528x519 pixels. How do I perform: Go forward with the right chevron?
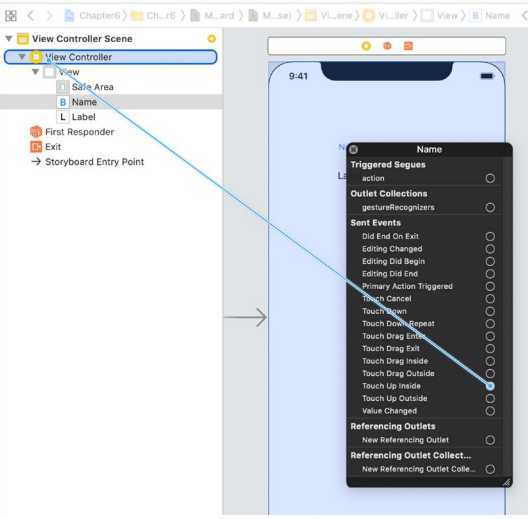pos(50,15)
